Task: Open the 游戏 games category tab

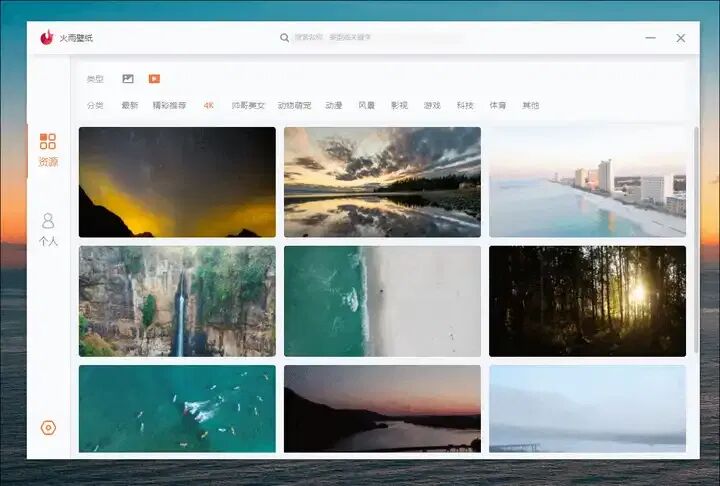Action: point(432,105)
